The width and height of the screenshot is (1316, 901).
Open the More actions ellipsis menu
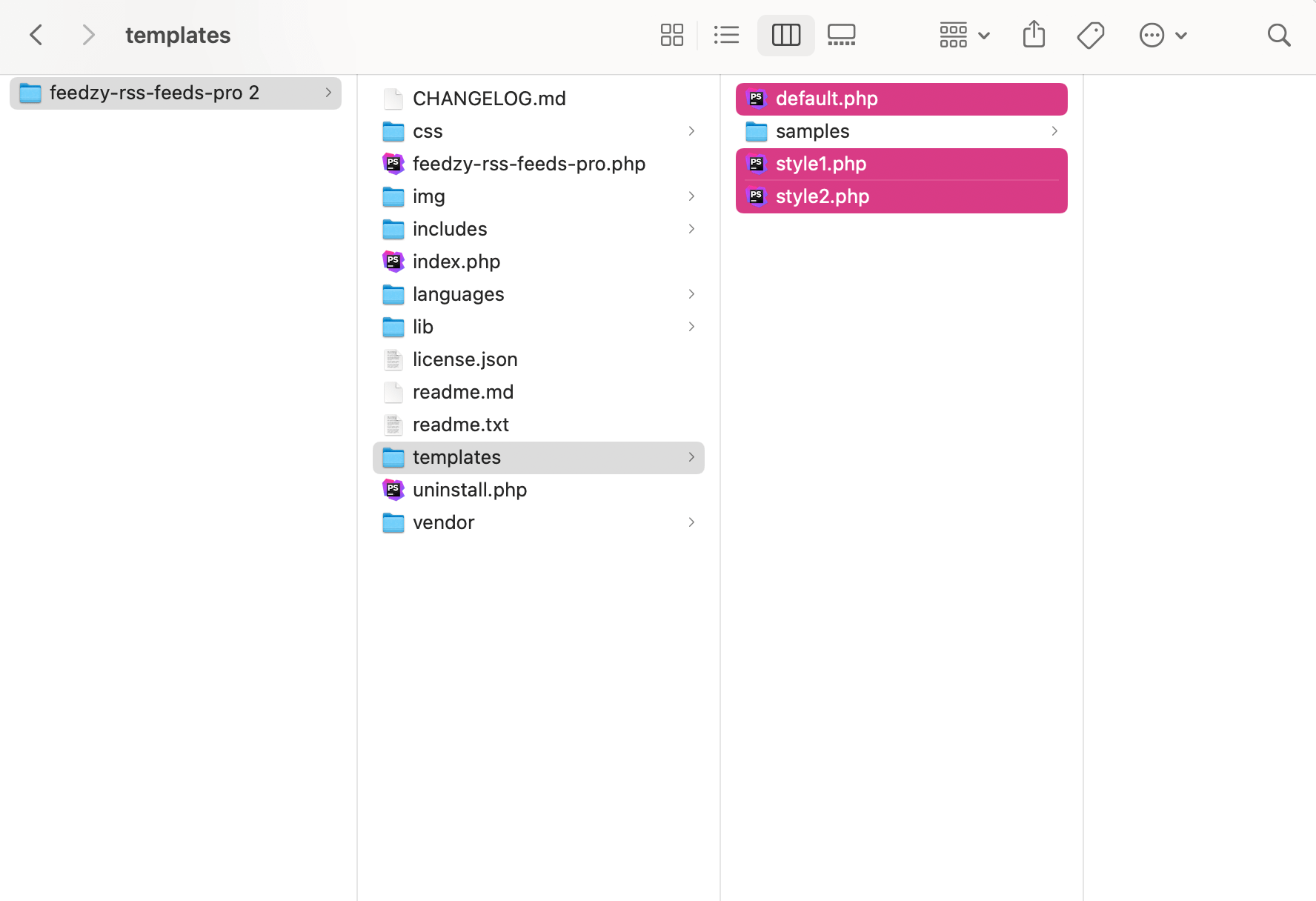pyautogui.click(x=1163, y=35)
